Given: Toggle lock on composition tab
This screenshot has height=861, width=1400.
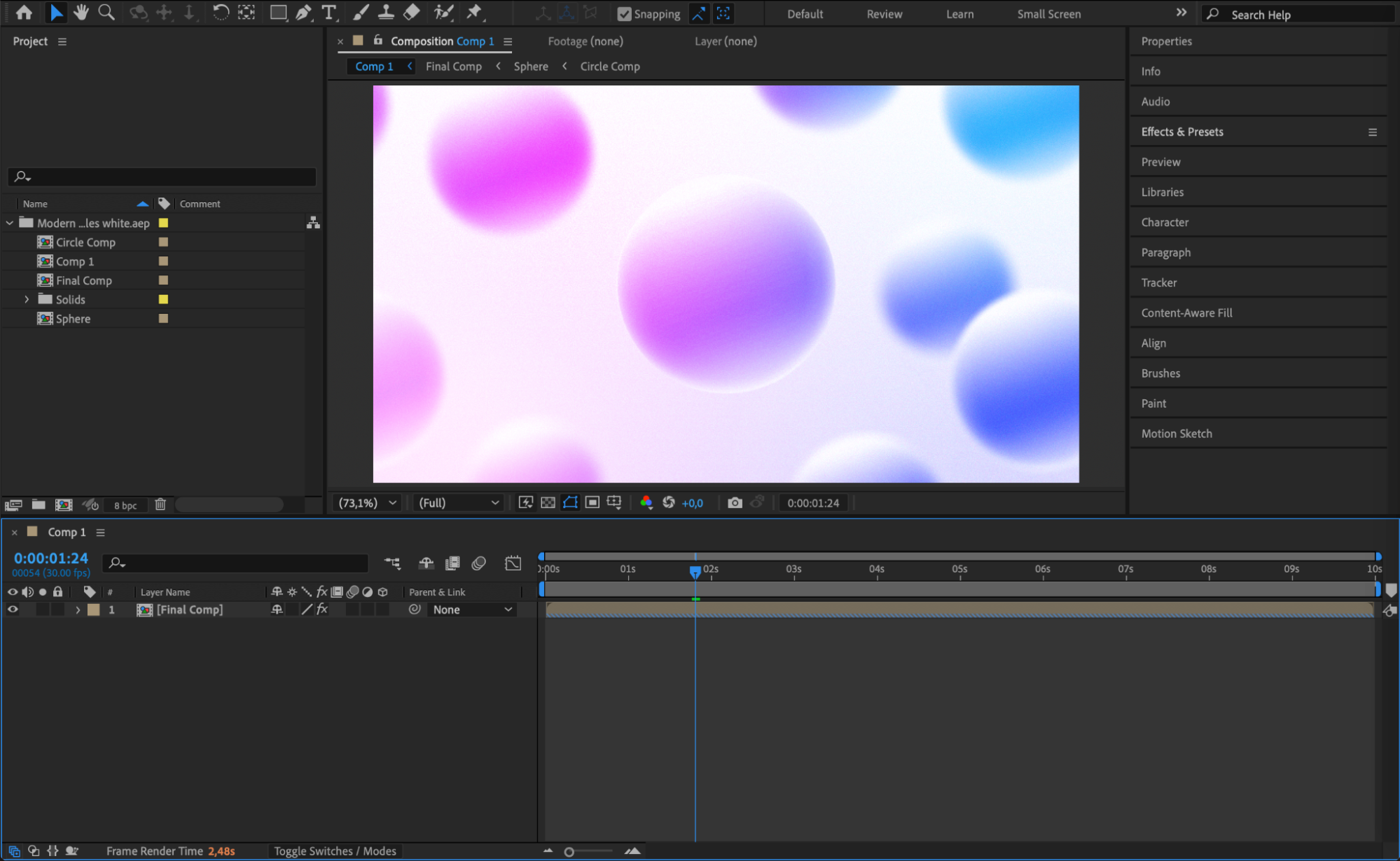Looking at the screenshot, I should (x=377, y=41).
